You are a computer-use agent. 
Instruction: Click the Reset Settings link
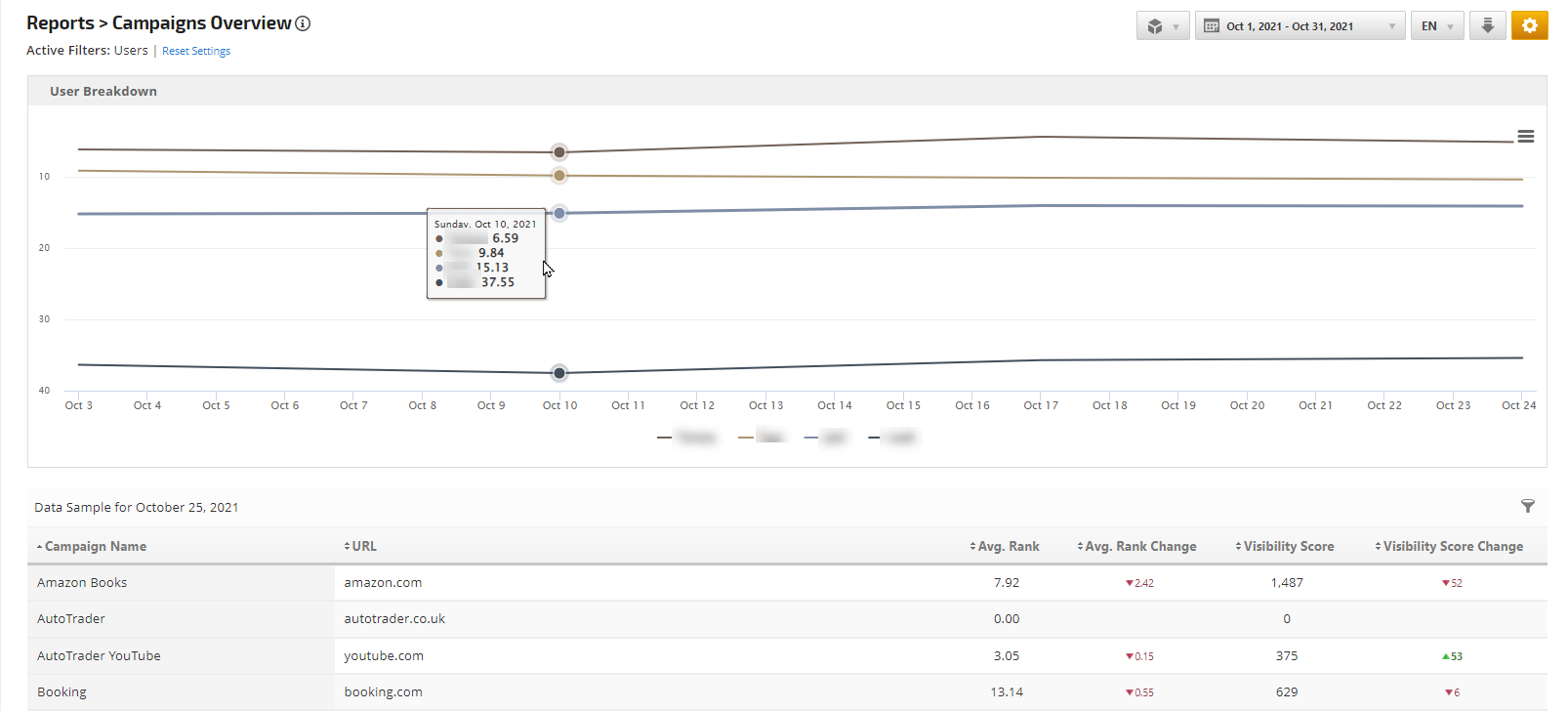point(196,51)
